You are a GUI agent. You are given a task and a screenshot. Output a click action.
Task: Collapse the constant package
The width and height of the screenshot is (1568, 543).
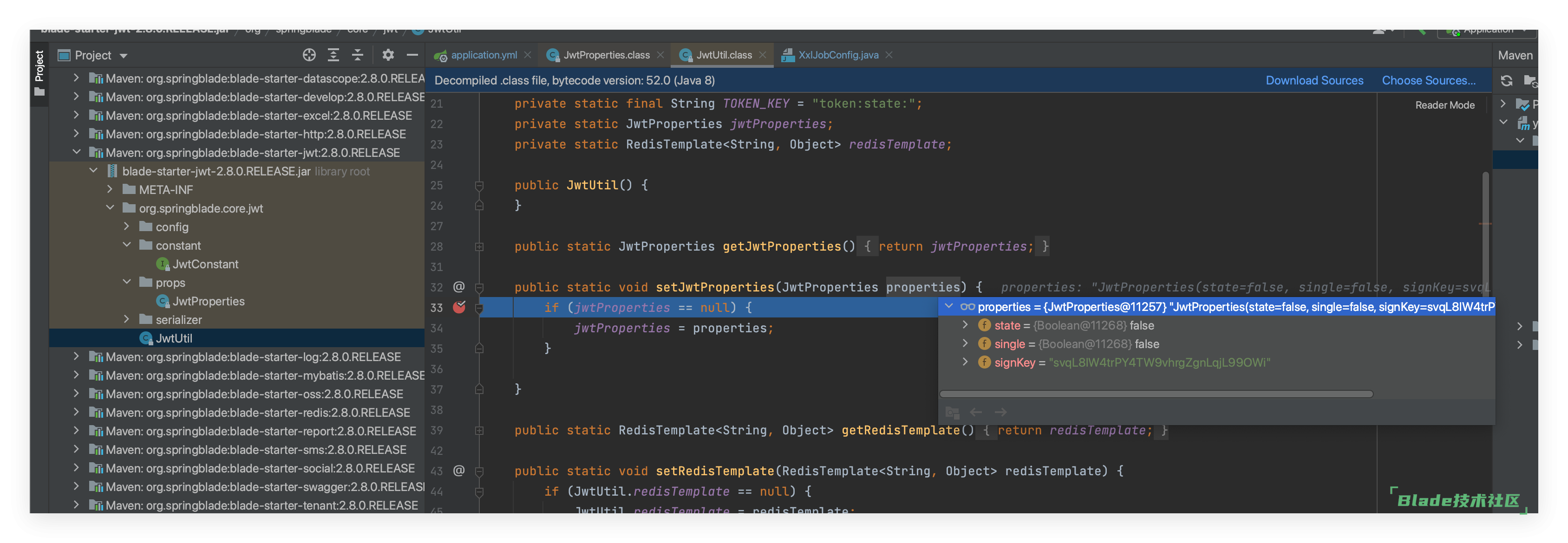pos(127,245)
